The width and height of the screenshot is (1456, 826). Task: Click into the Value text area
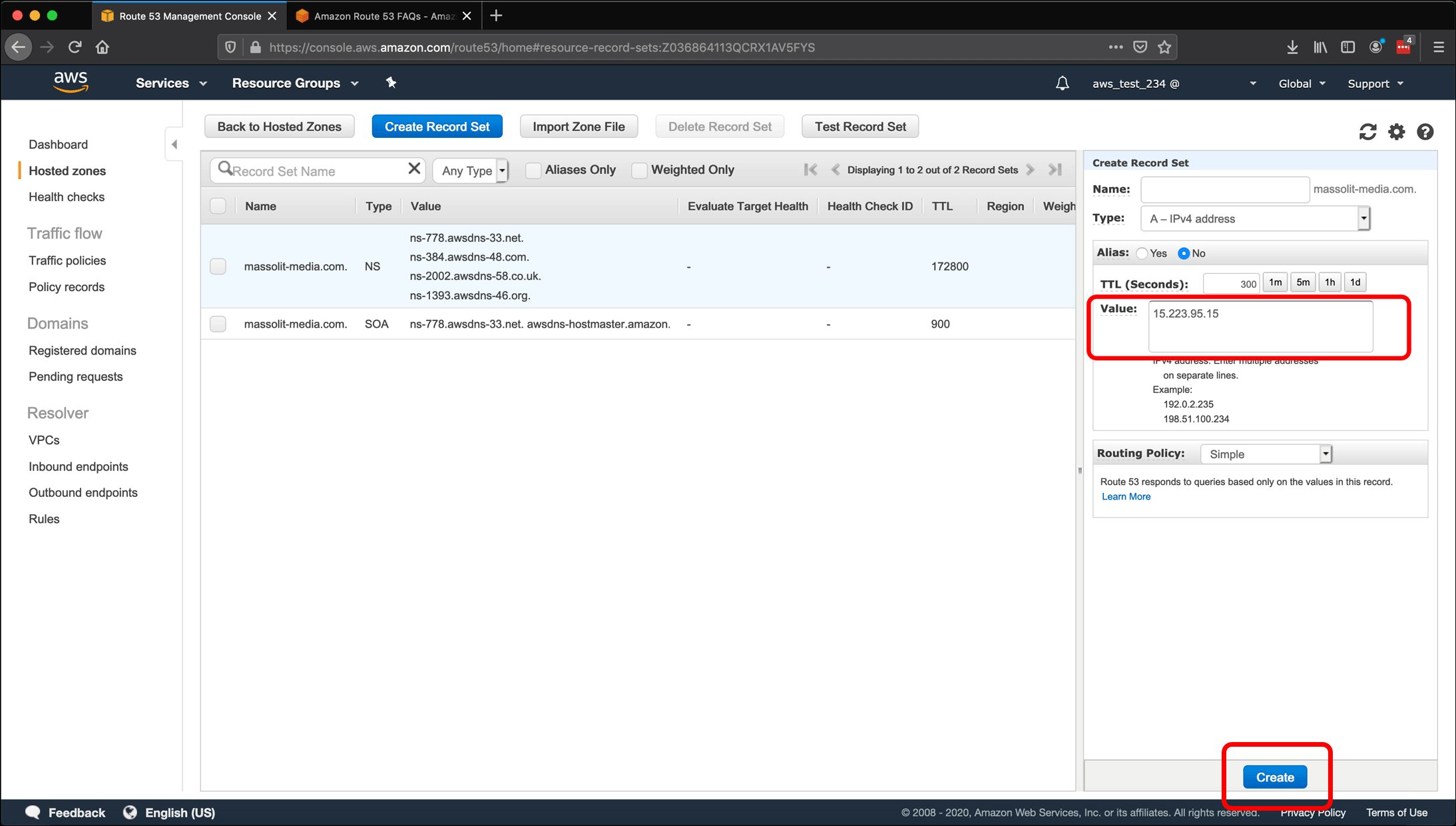pyautogui.click(x=1260, y=326)
